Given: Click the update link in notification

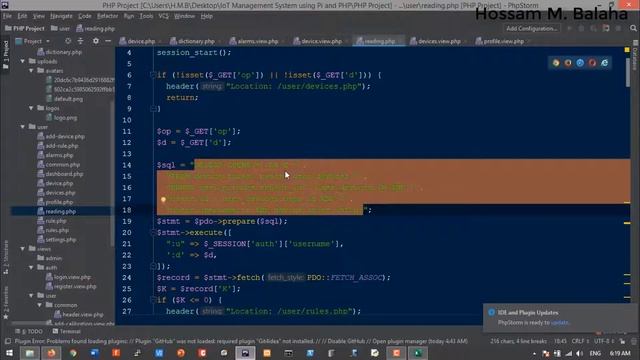Looking at the screenshot, I should (x=559, y=322).
